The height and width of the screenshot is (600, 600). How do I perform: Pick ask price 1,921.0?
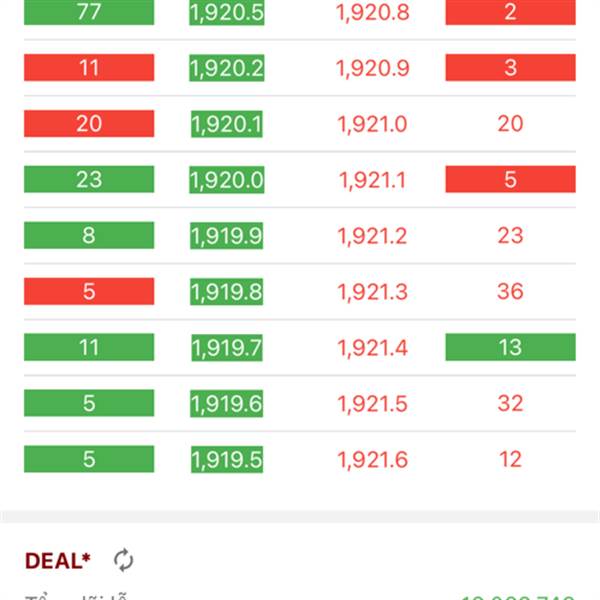tap(372, 124)
